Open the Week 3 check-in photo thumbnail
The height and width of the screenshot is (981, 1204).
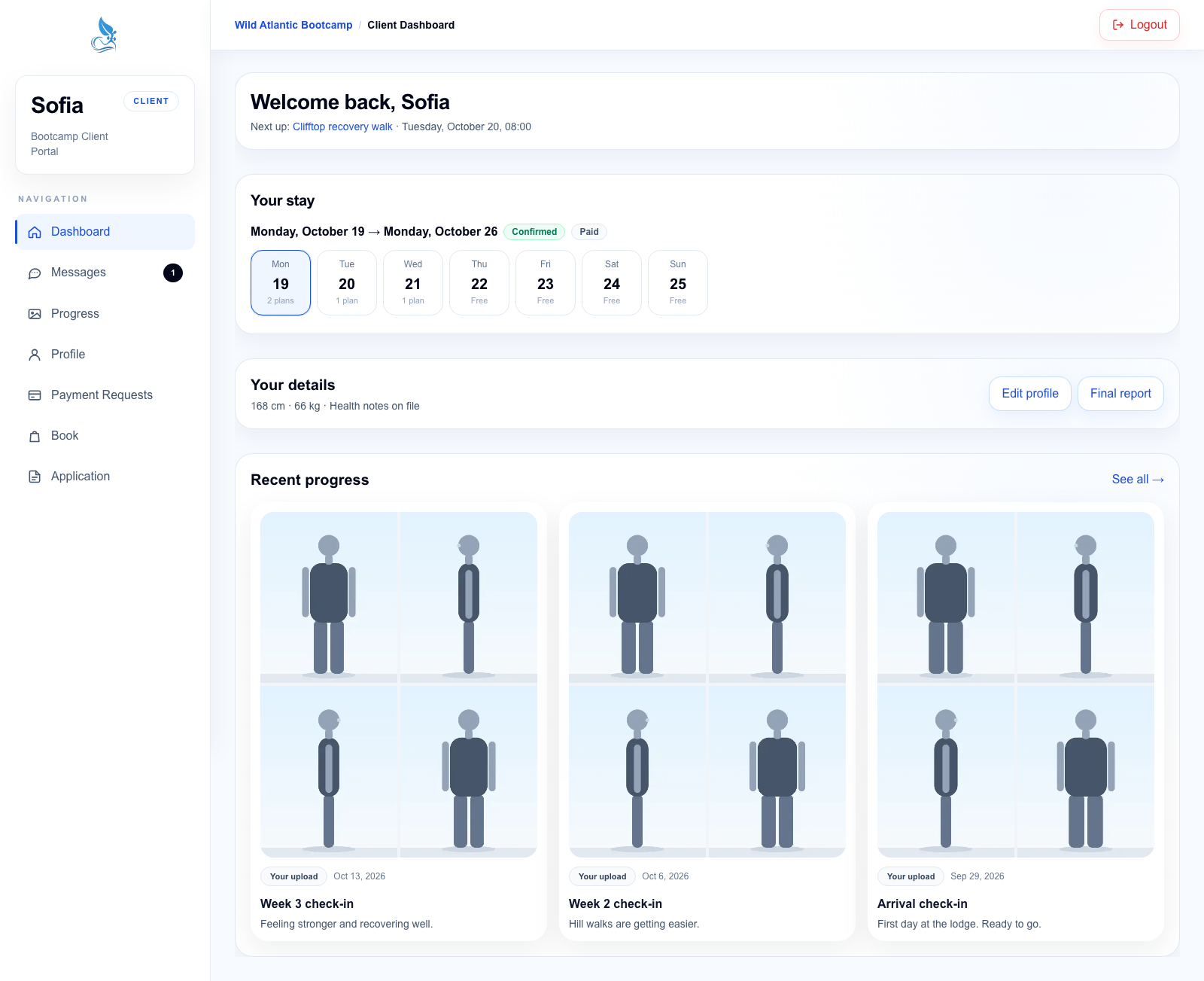click(399, 684)
